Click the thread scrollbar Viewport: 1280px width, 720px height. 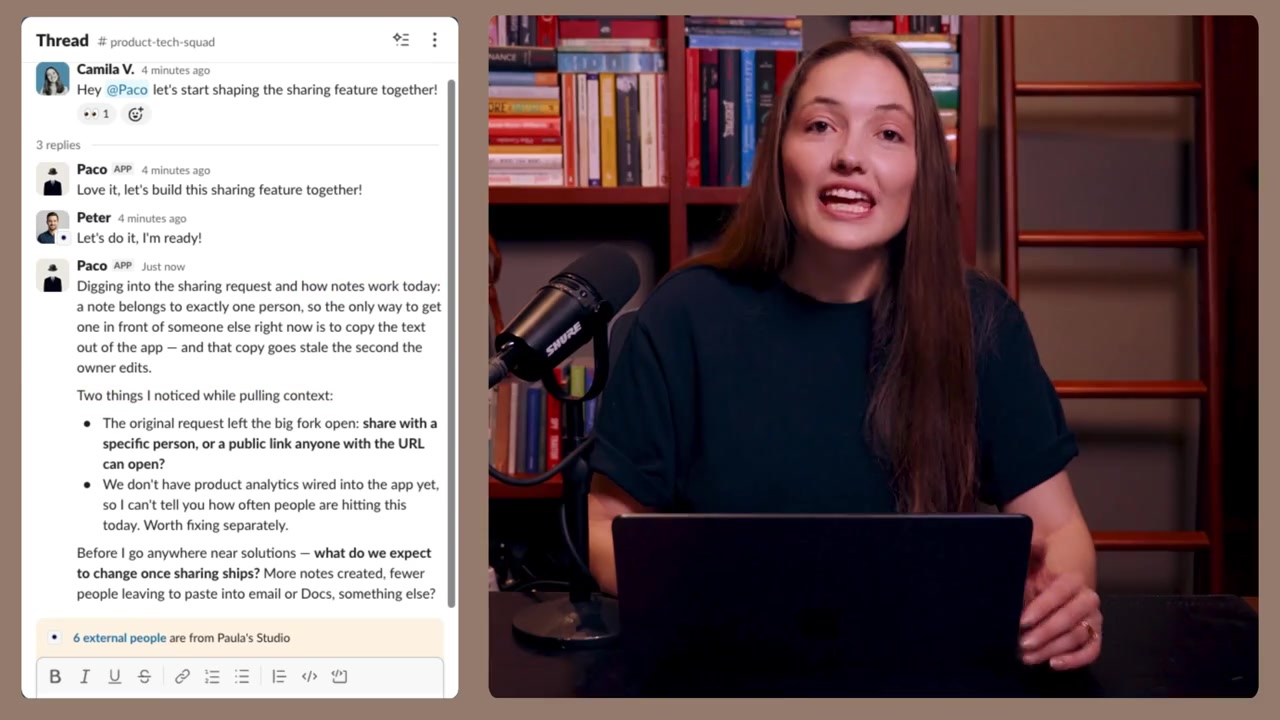coord(451,340)
